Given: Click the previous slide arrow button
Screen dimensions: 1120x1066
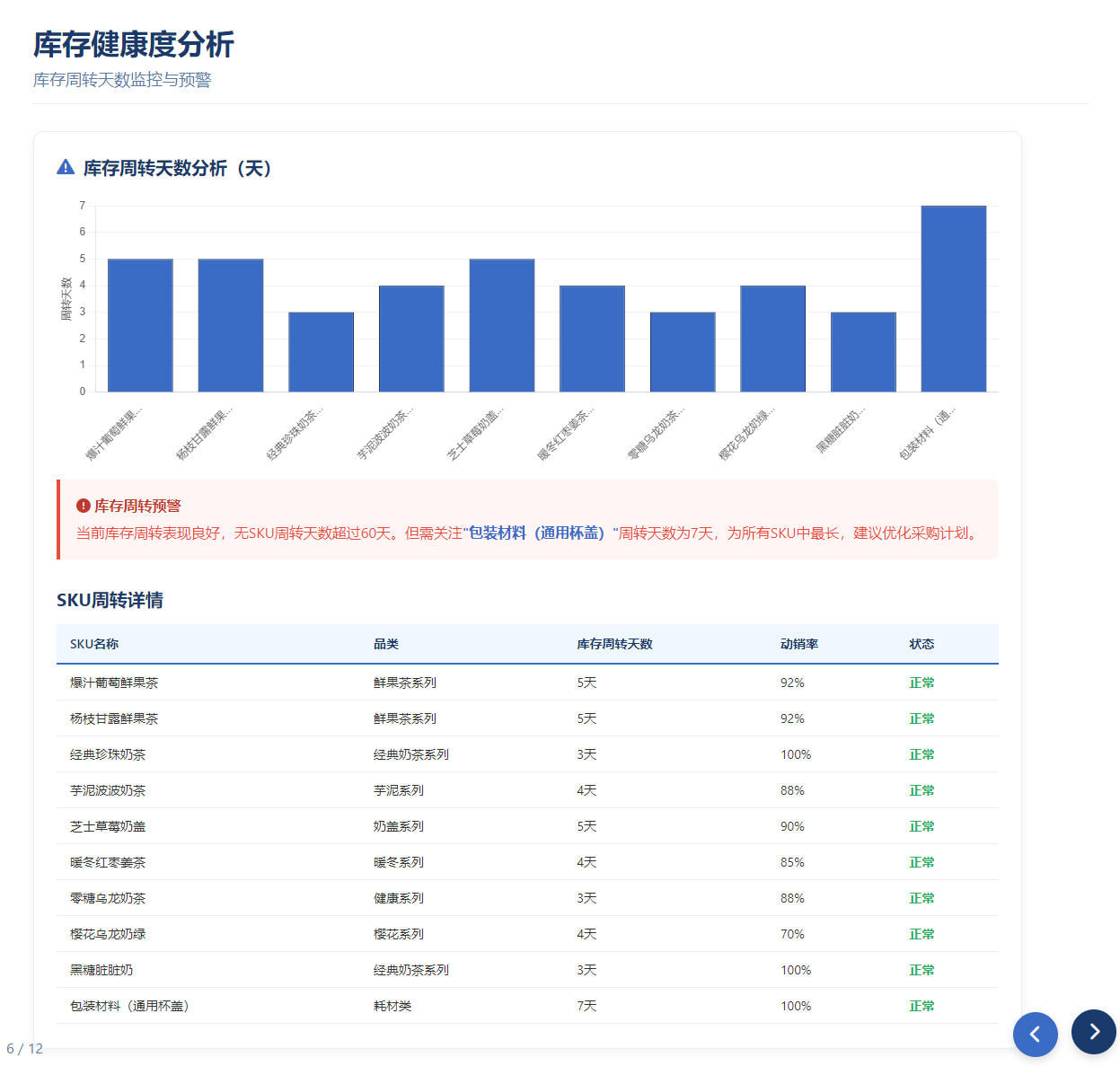Looking at the screenshot, I should coord(1035,1034).
